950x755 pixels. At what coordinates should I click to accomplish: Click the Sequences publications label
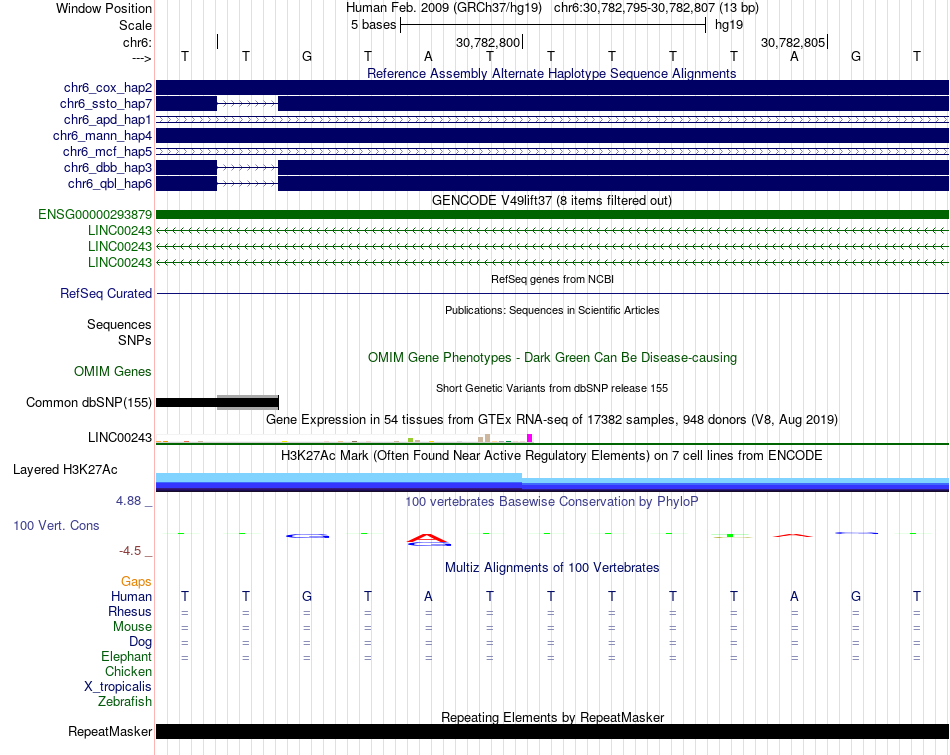tap(119, 324)
